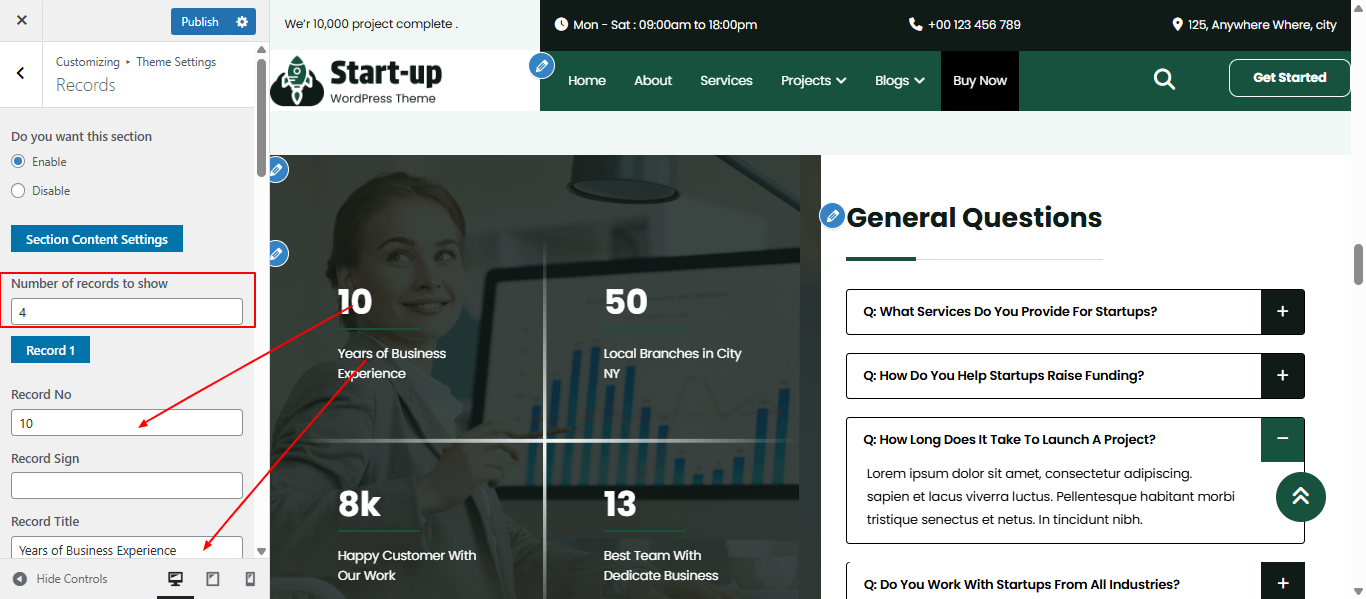Open the Home menu item in preview
1366x599 pixels.
[x=586, y=79]
